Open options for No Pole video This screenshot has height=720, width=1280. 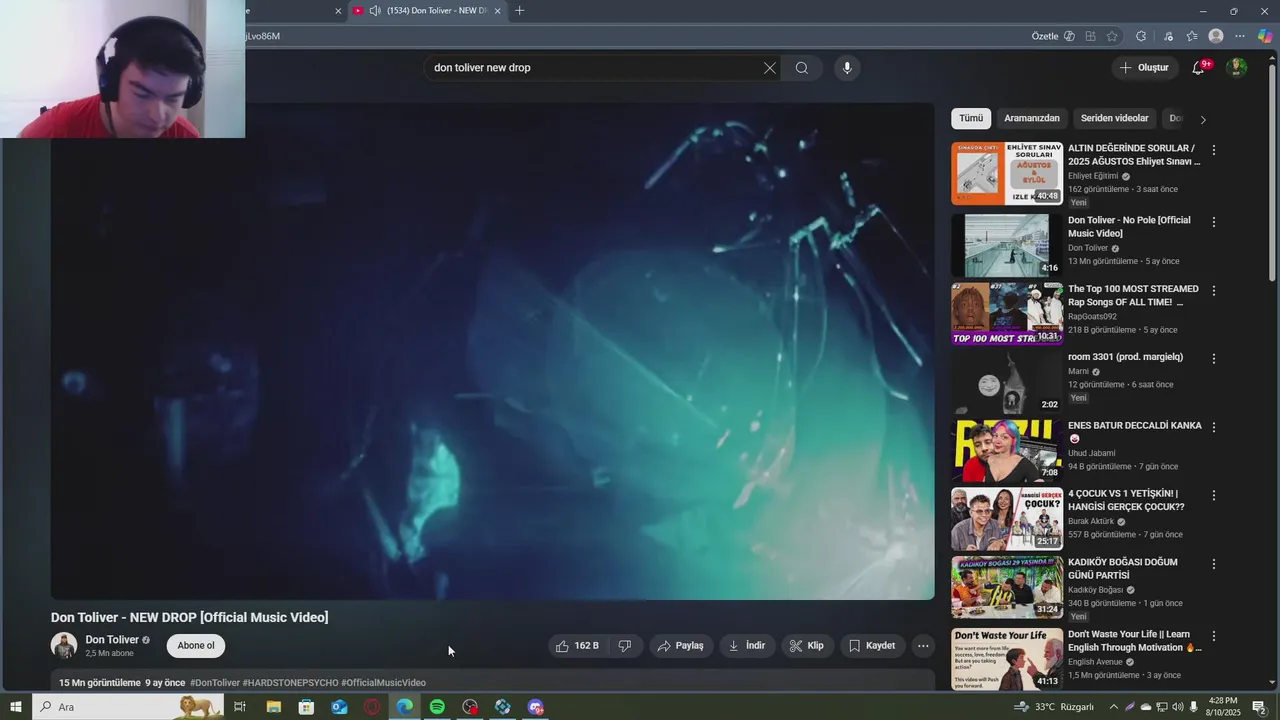(x=1214, y=222)
